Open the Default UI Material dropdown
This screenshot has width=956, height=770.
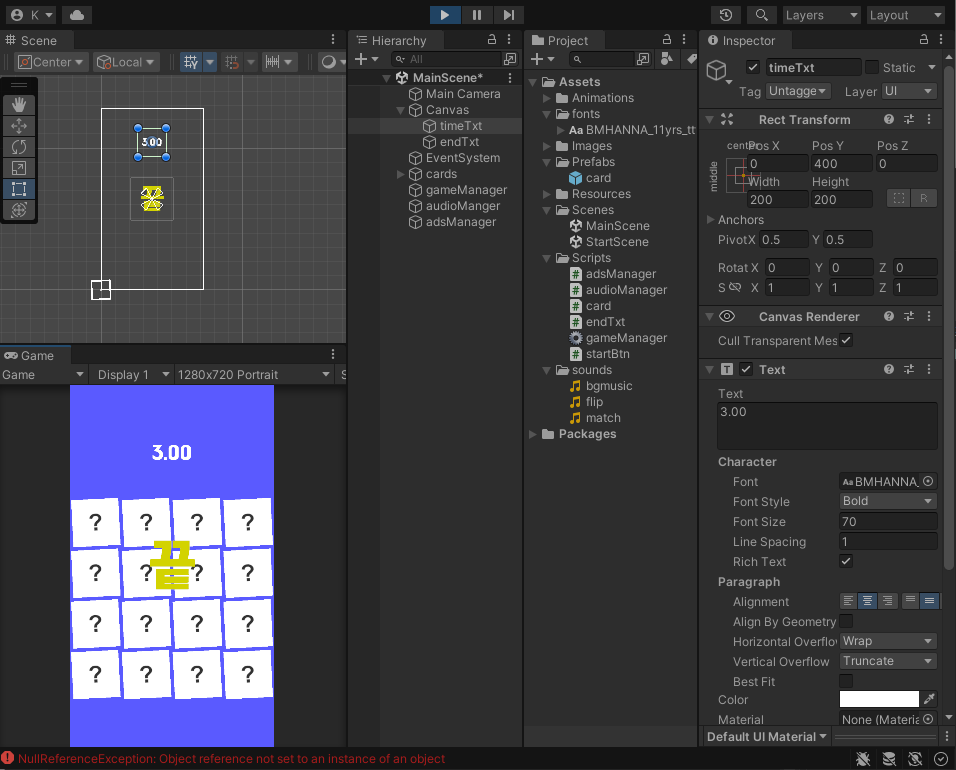(766, 736)
